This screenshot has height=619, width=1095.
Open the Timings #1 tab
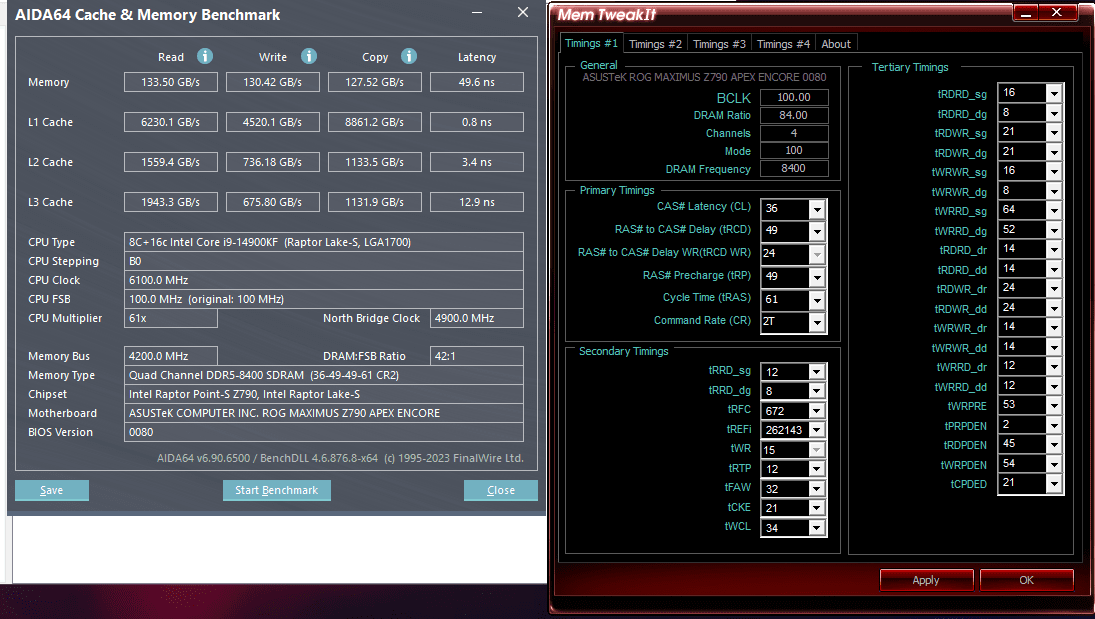pos(591,43)
